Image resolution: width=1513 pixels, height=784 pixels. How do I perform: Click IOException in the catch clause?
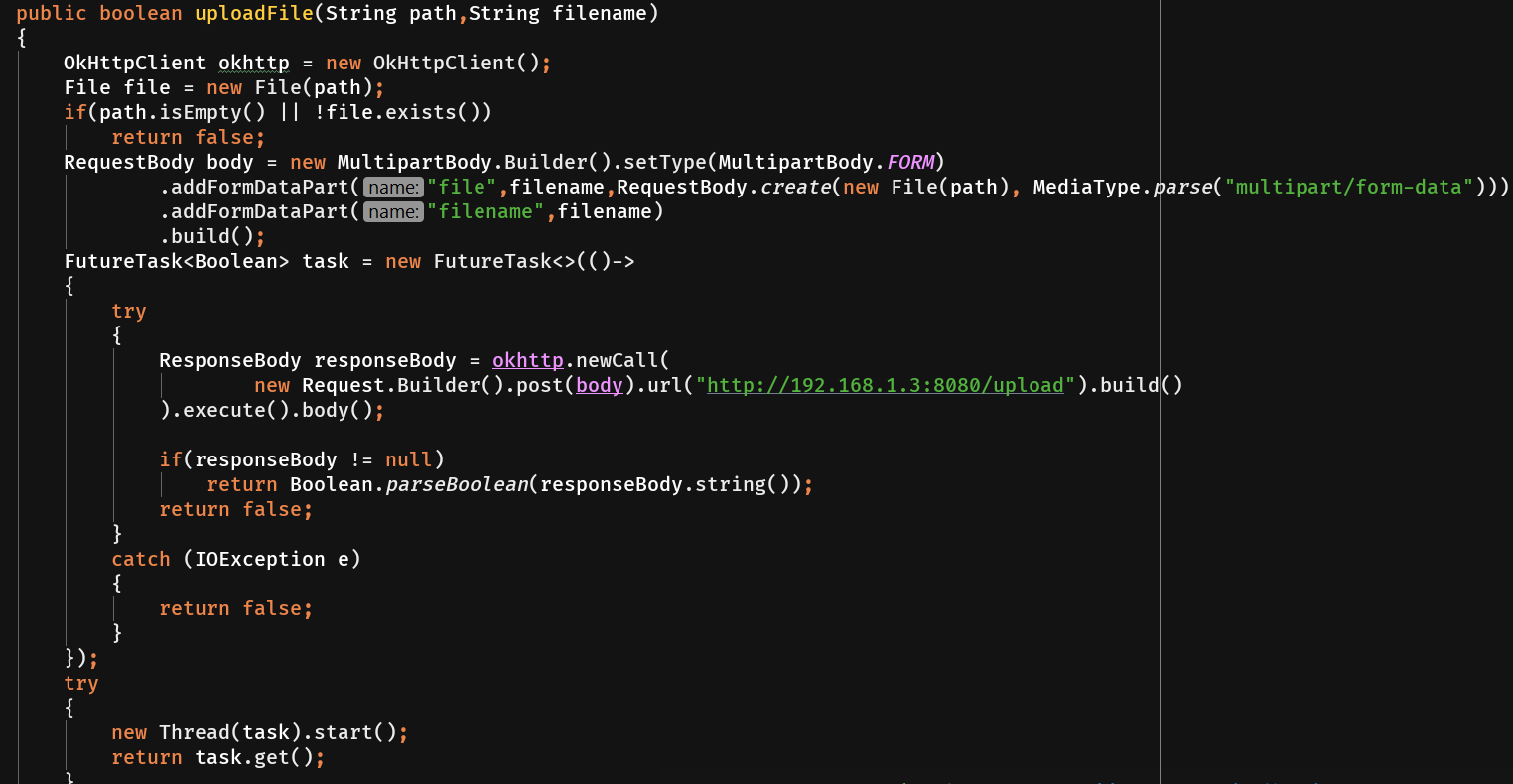[260, 559]
